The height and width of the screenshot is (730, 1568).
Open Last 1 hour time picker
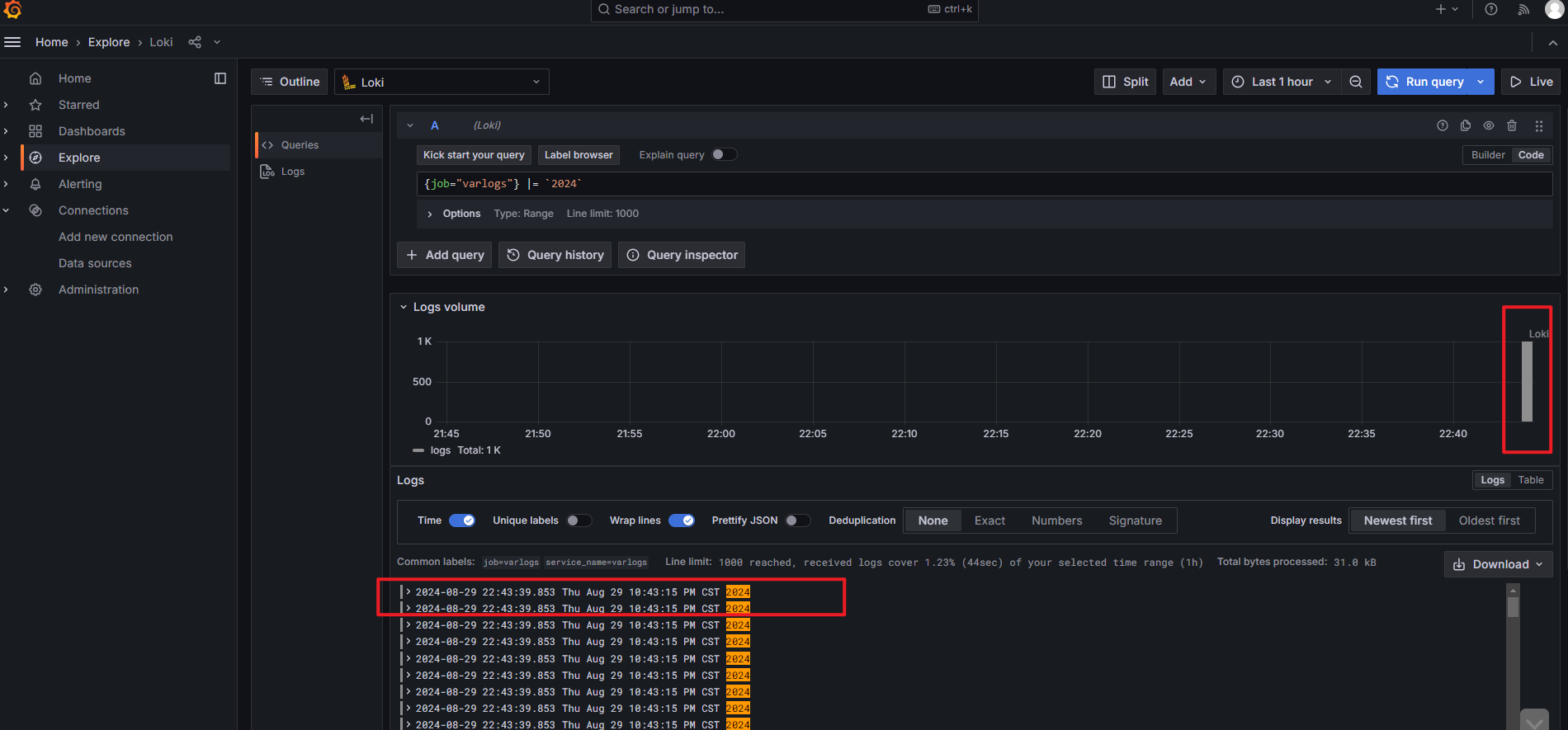(1282, 82)
